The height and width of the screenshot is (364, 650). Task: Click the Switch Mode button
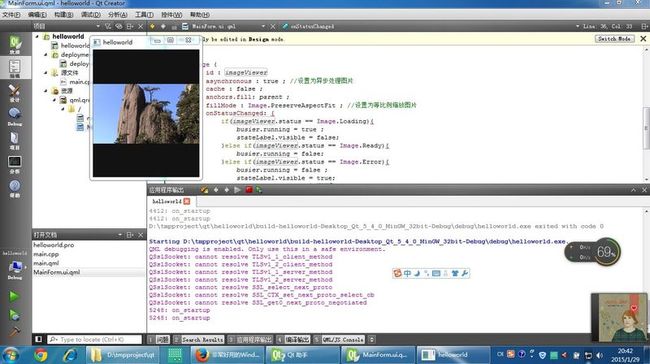(614, 39)
